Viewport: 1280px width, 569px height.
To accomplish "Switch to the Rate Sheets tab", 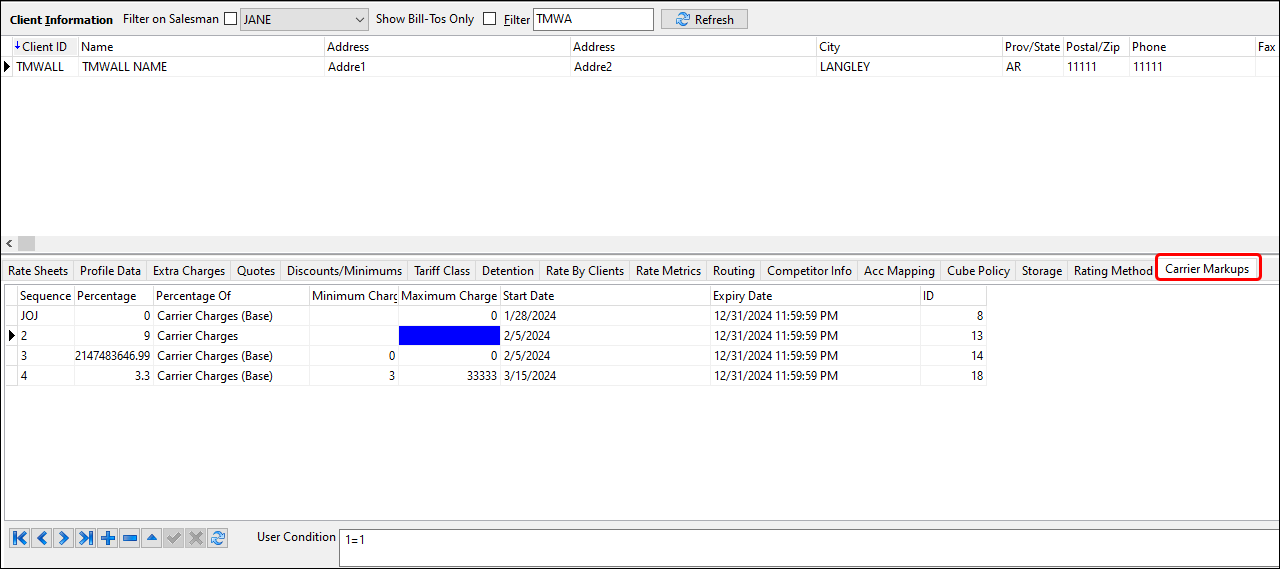I will tap(38, 271).
